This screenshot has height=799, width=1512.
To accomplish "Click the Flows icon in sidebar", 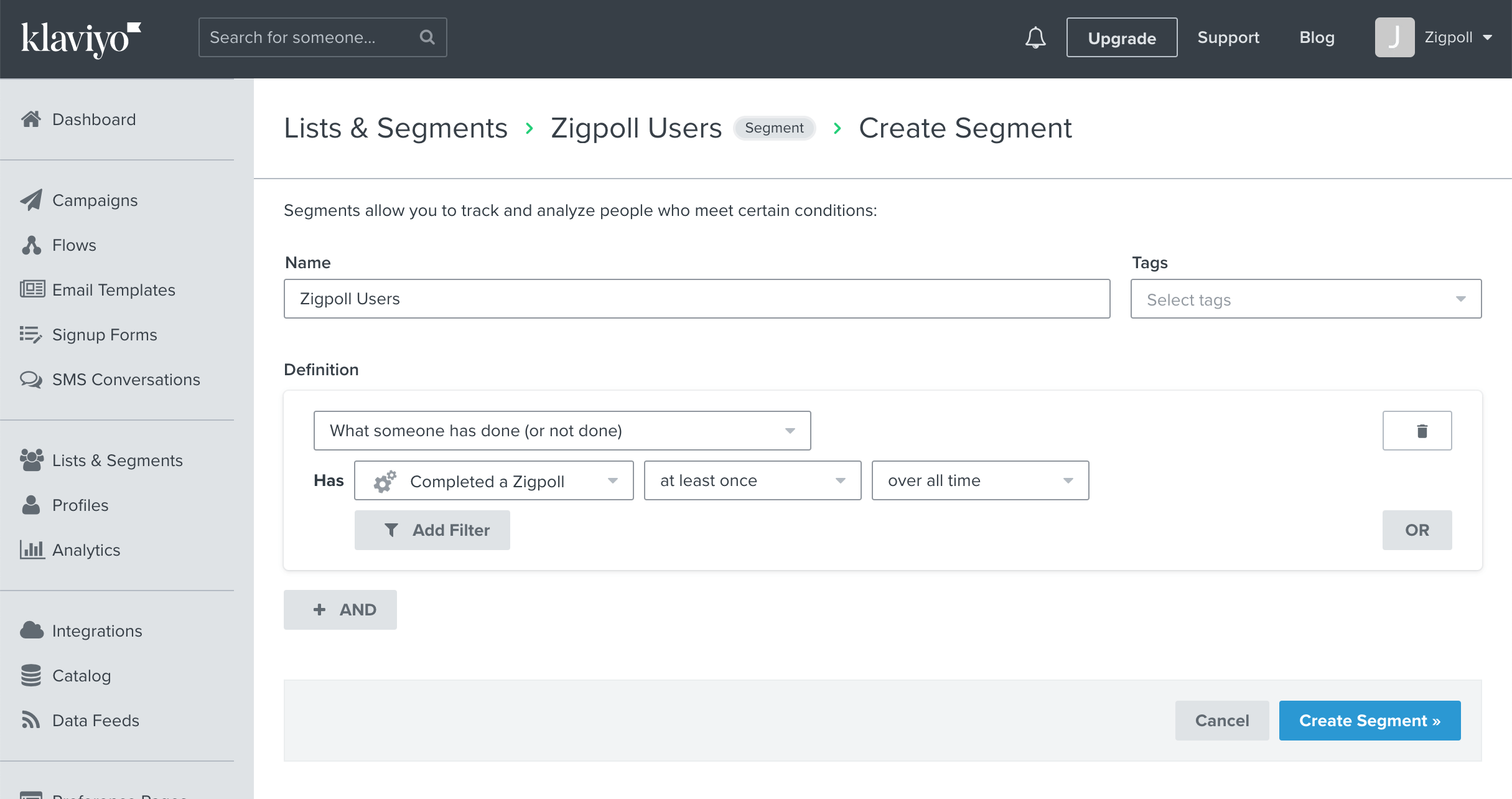I will [31, 245].
